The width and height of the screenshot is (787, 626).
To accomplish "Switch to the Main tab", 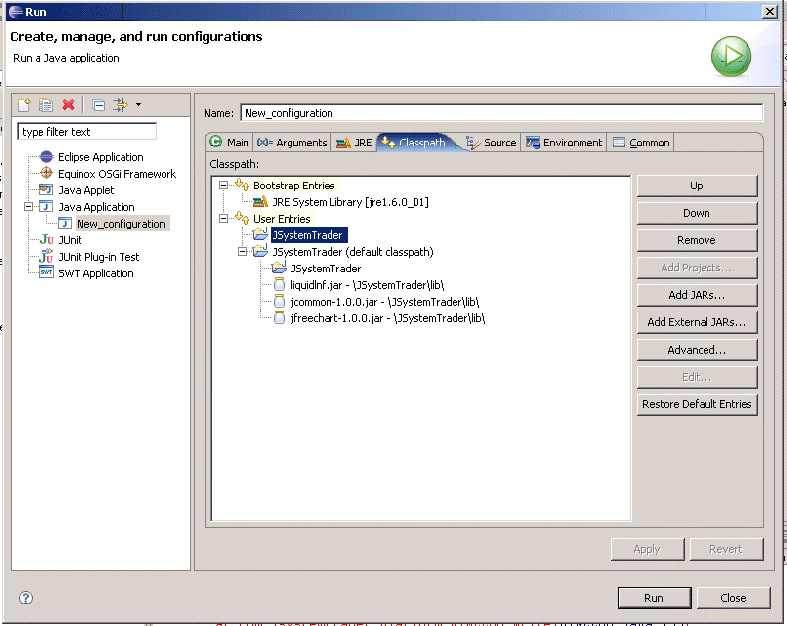I will [229, 142].
